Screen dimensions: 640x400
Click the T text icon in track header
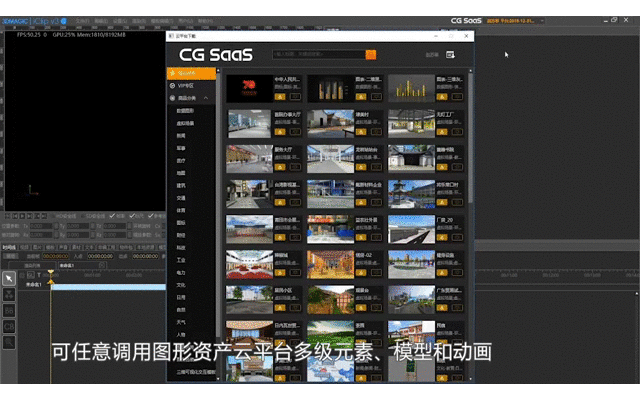[39, 275]
